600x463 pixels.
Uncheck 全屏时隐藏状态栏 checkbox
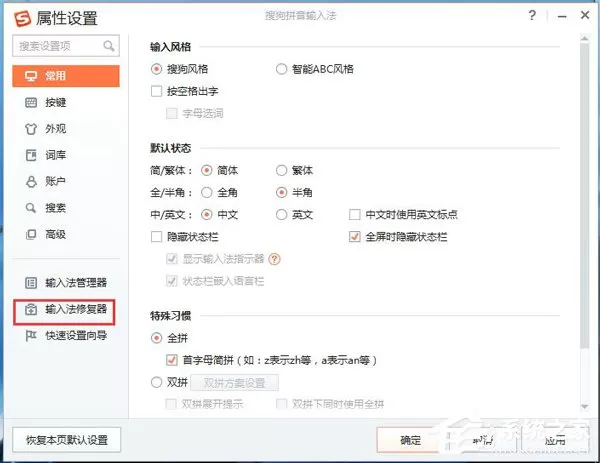(355, 237)
